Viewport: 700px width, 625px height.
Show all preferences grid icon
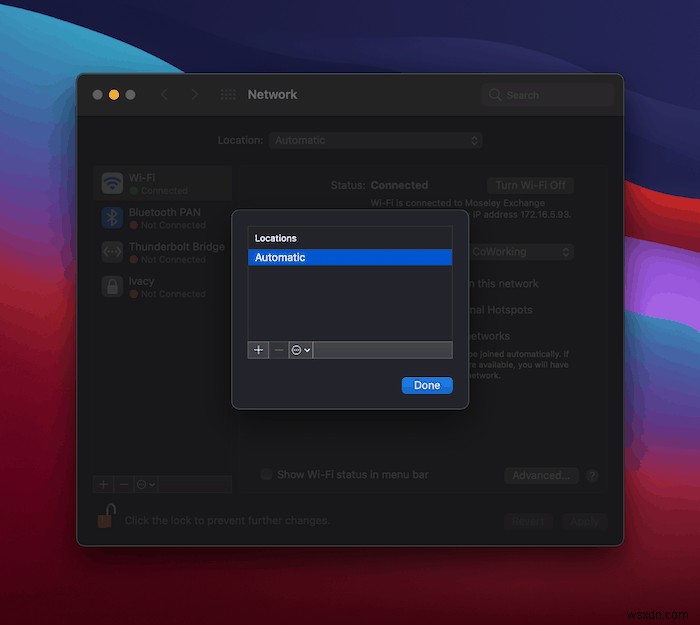[x=228, y=95]
